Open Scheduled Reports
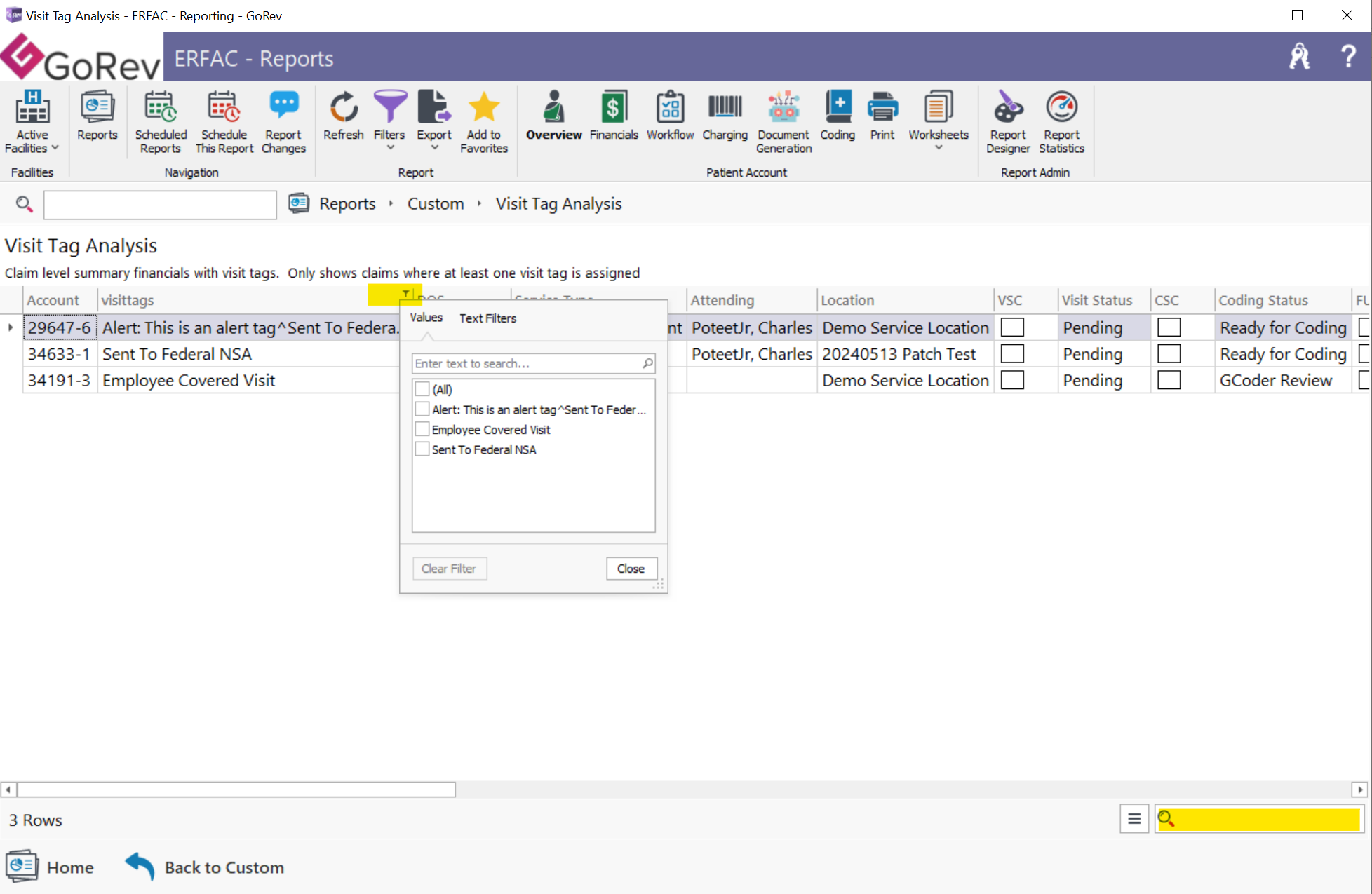The image size is (1372, 894). point(161,123)
